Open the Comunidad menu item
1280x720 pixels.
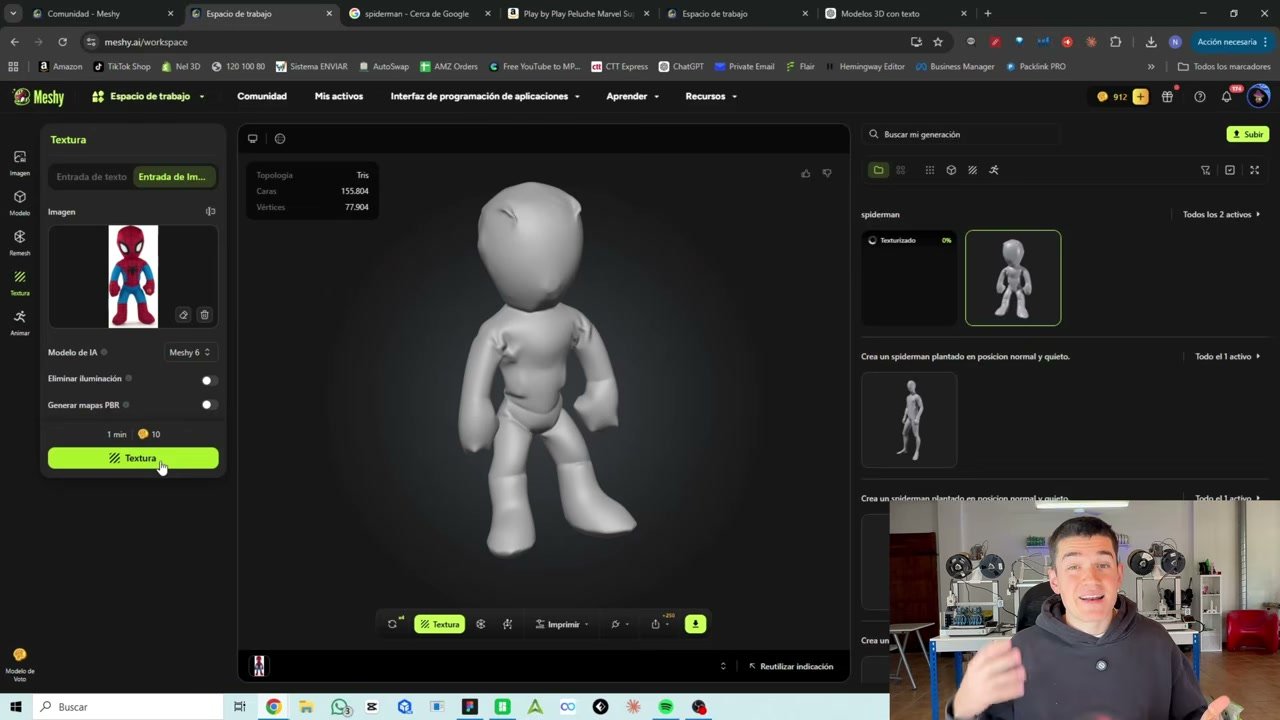coord(262,97)
